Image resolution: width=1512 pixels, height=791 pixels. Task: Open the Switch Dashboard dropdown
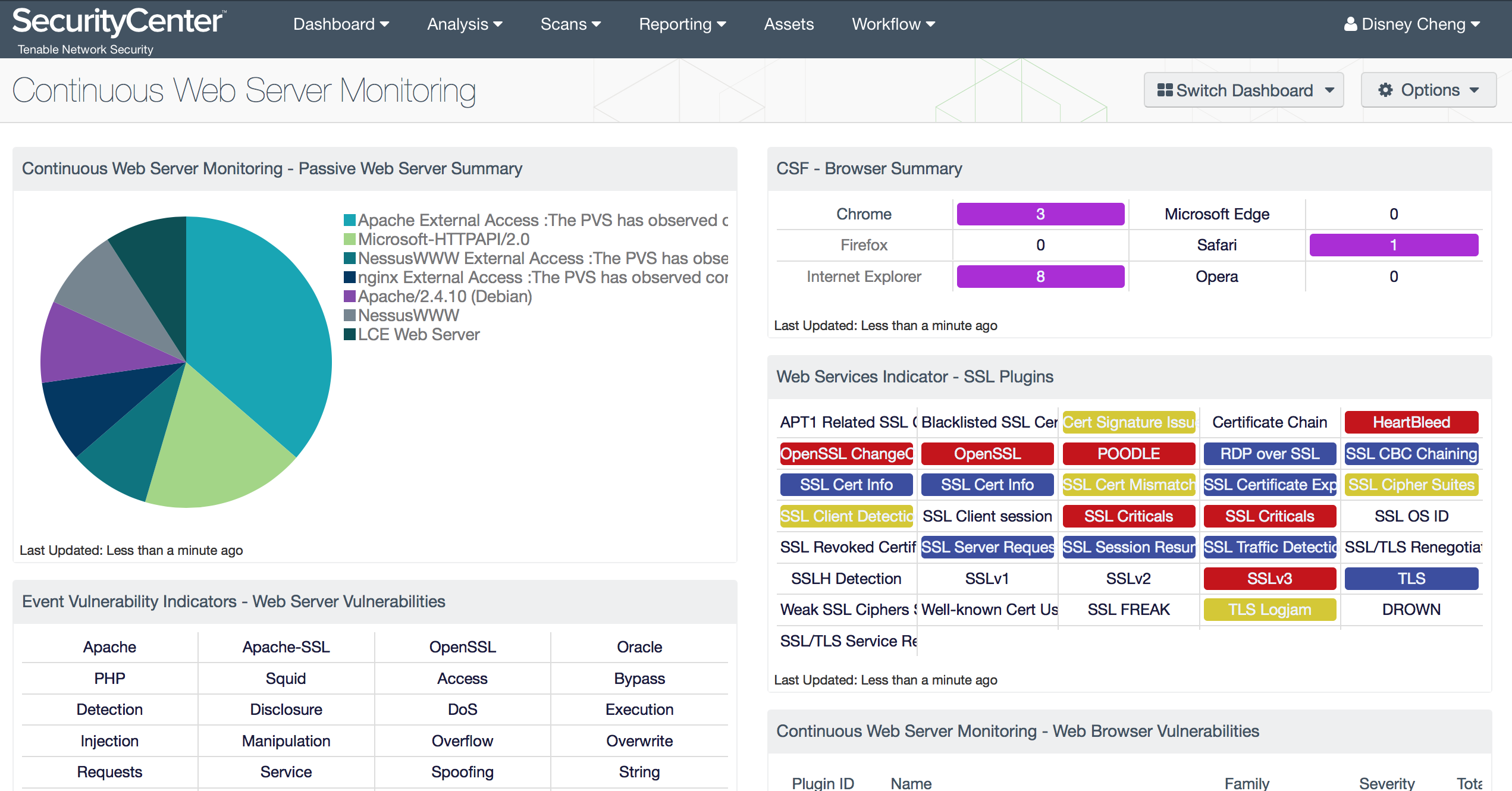[x=1244, y=90]
